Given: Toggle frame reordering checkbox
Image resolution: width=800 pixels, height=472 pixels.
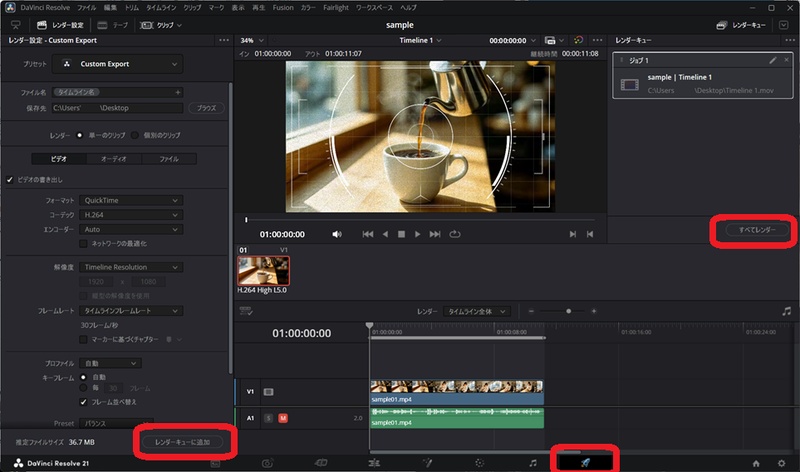Looking at the screenshot, I should (83, 402).
